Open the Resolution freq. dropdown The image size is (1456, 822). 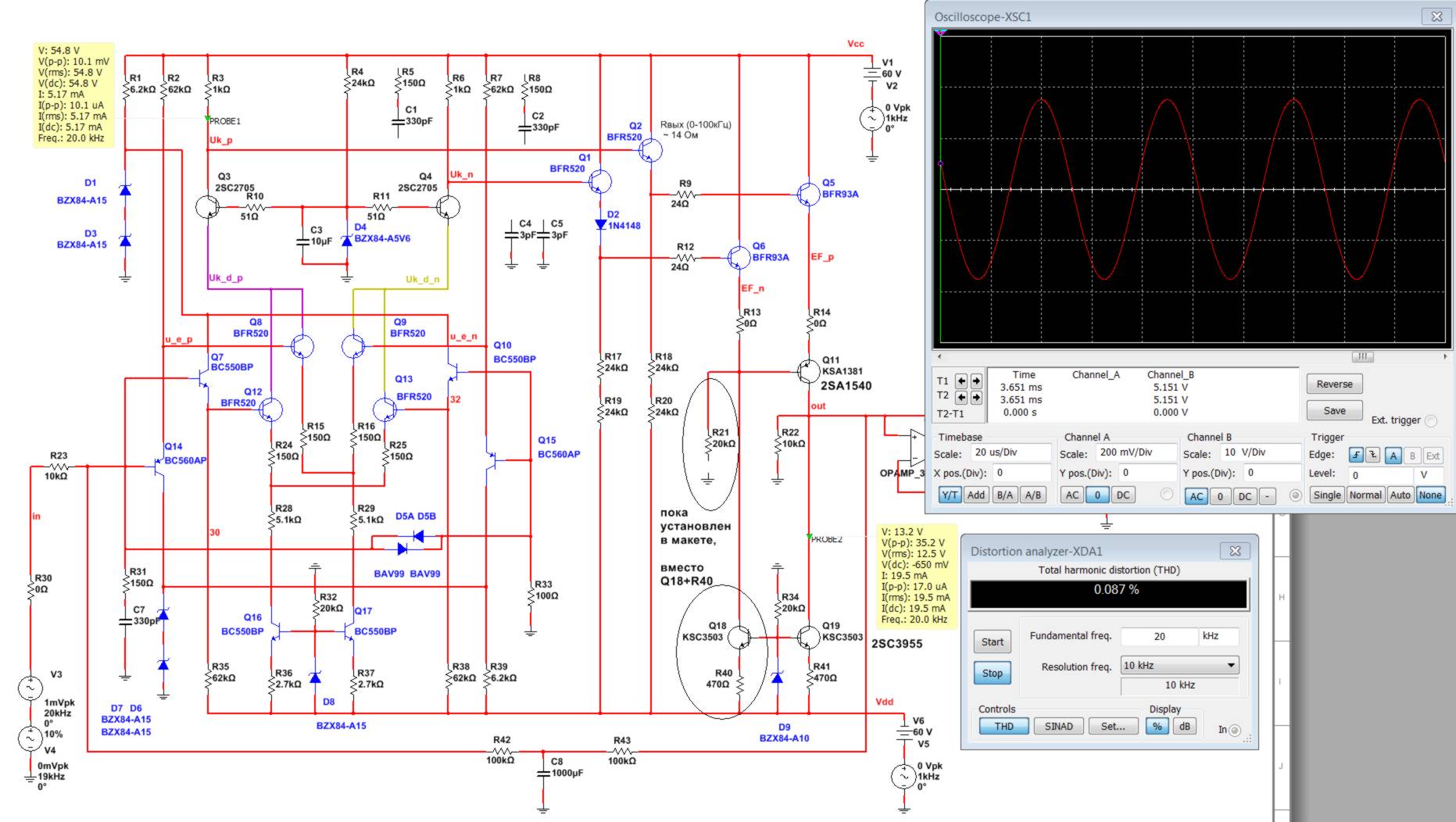pos(1231,666)
